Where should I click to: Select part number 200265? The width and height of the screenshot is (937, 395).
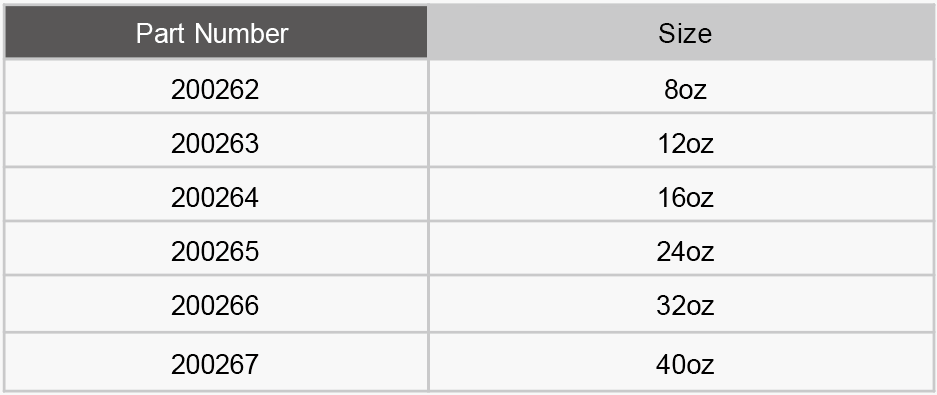click(x=215, y=252)
